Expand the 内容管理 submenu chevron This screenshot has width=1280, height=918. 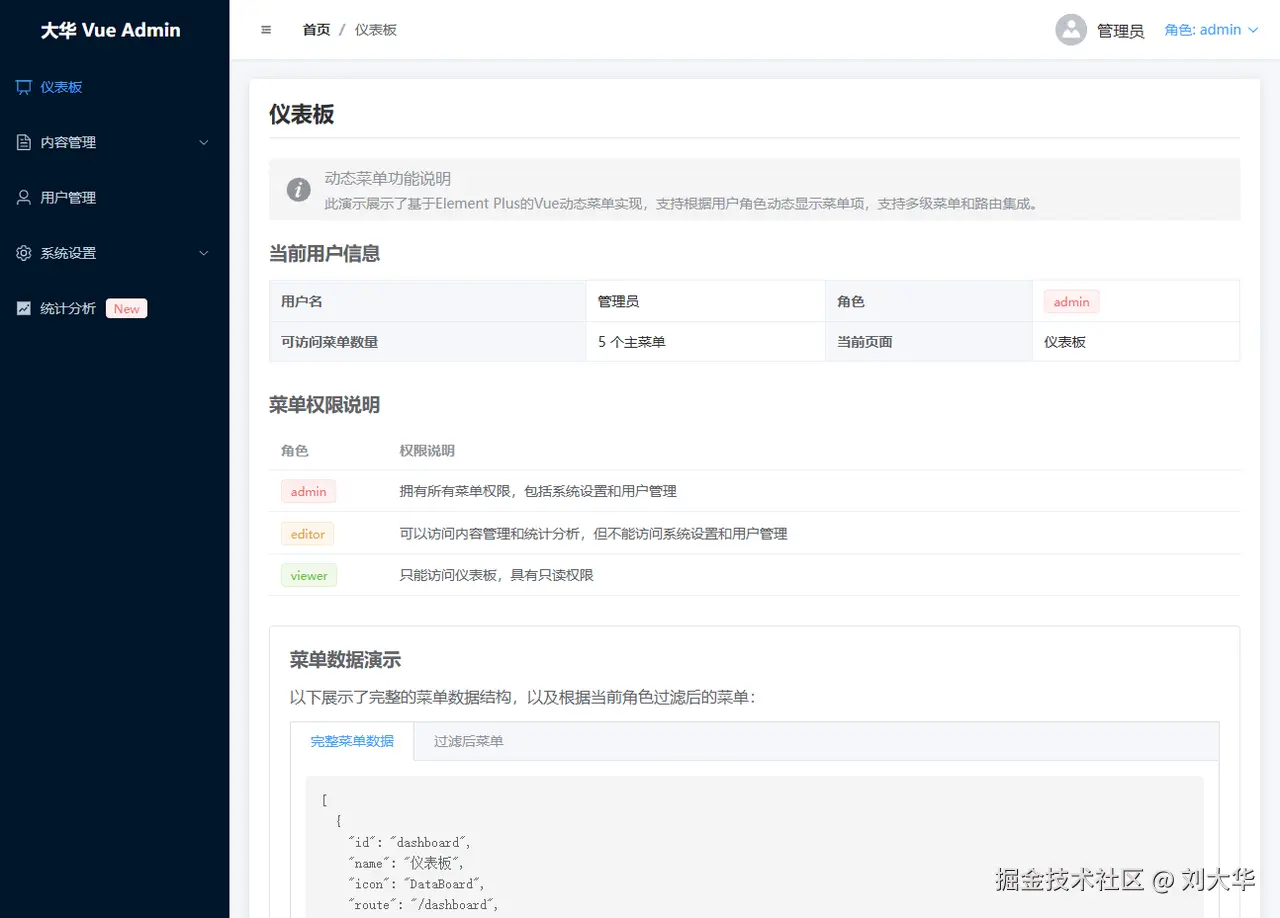[203, 142]
